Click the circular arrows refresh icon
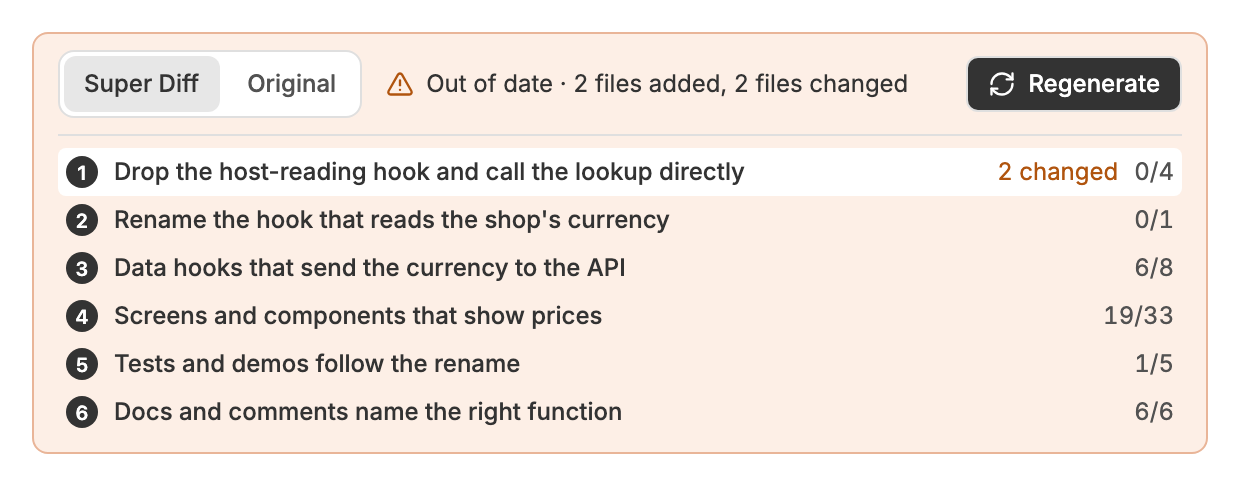 (x=1002, y=84)
